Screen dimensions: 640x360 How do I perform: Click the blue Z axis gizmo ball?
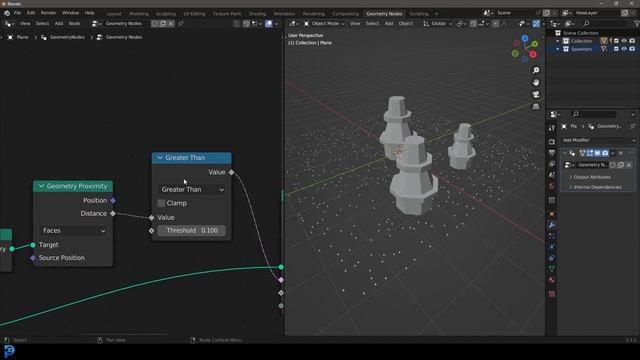pos(525,38)
